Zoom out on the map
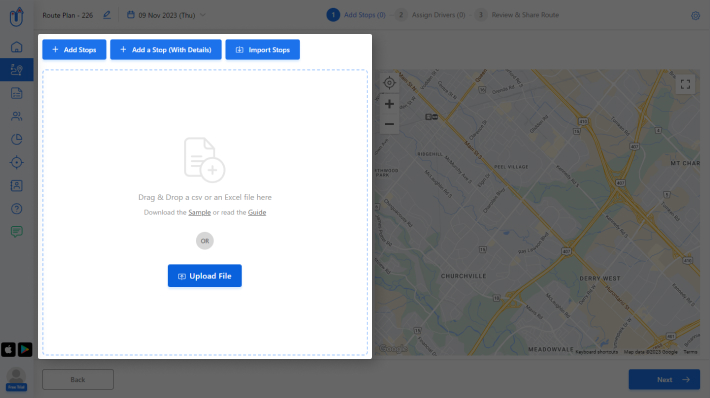Screen dimensions: 710x398 [x=389, y=124]
